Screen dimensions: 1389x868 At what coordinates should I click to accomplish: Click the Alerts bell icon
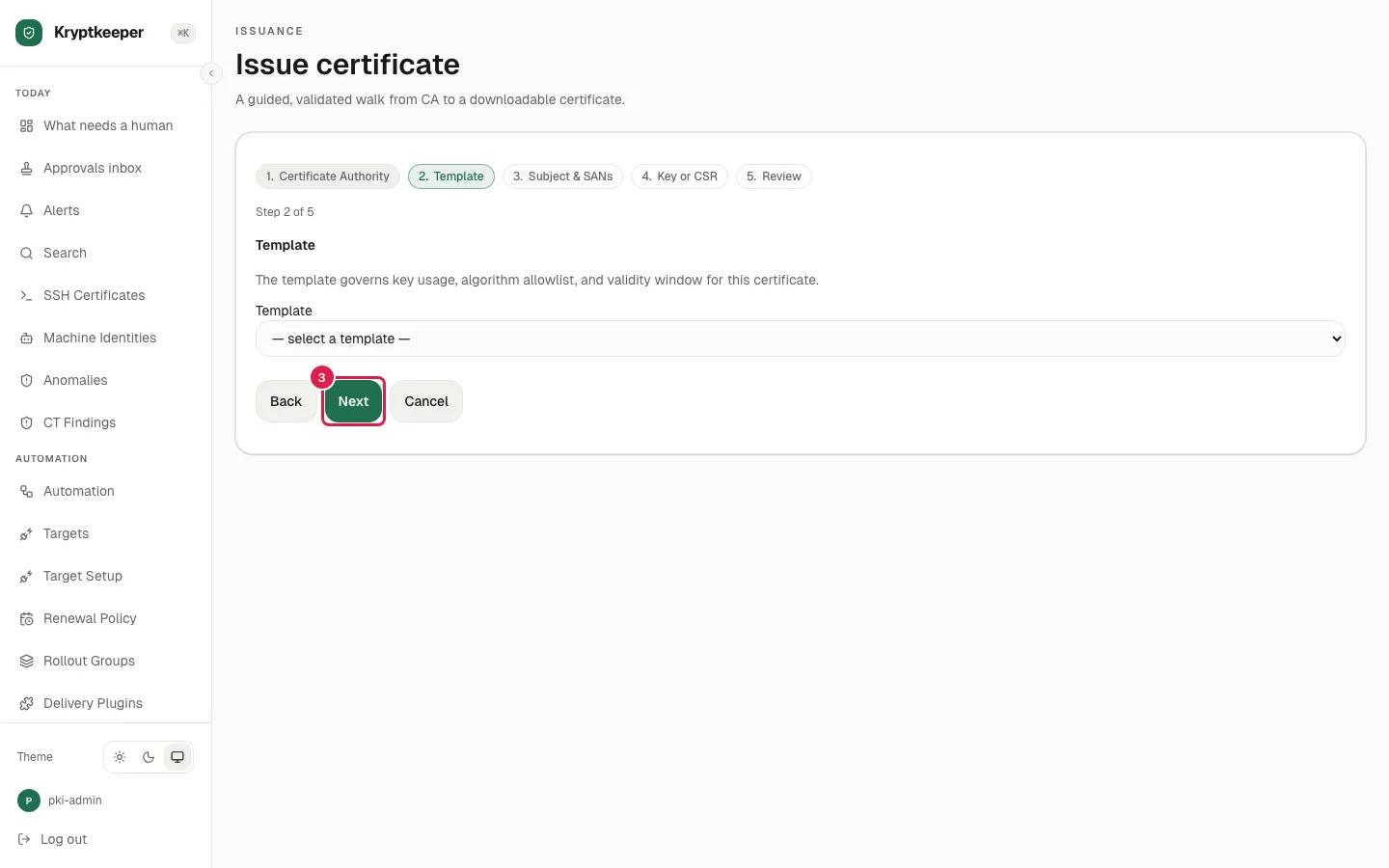point(27,210)
